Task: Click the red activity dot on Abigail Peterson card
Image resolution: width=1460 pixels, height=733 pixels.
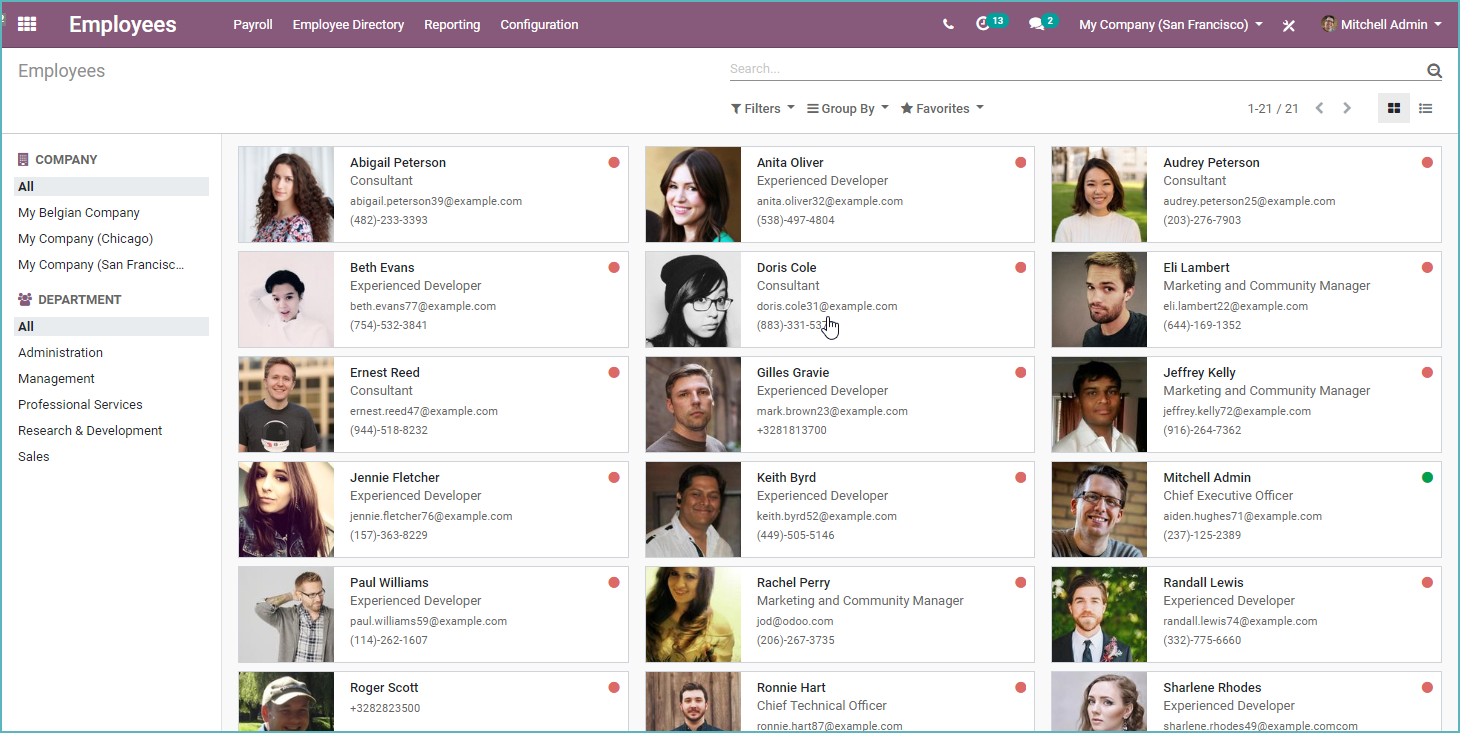Action: 613,161
